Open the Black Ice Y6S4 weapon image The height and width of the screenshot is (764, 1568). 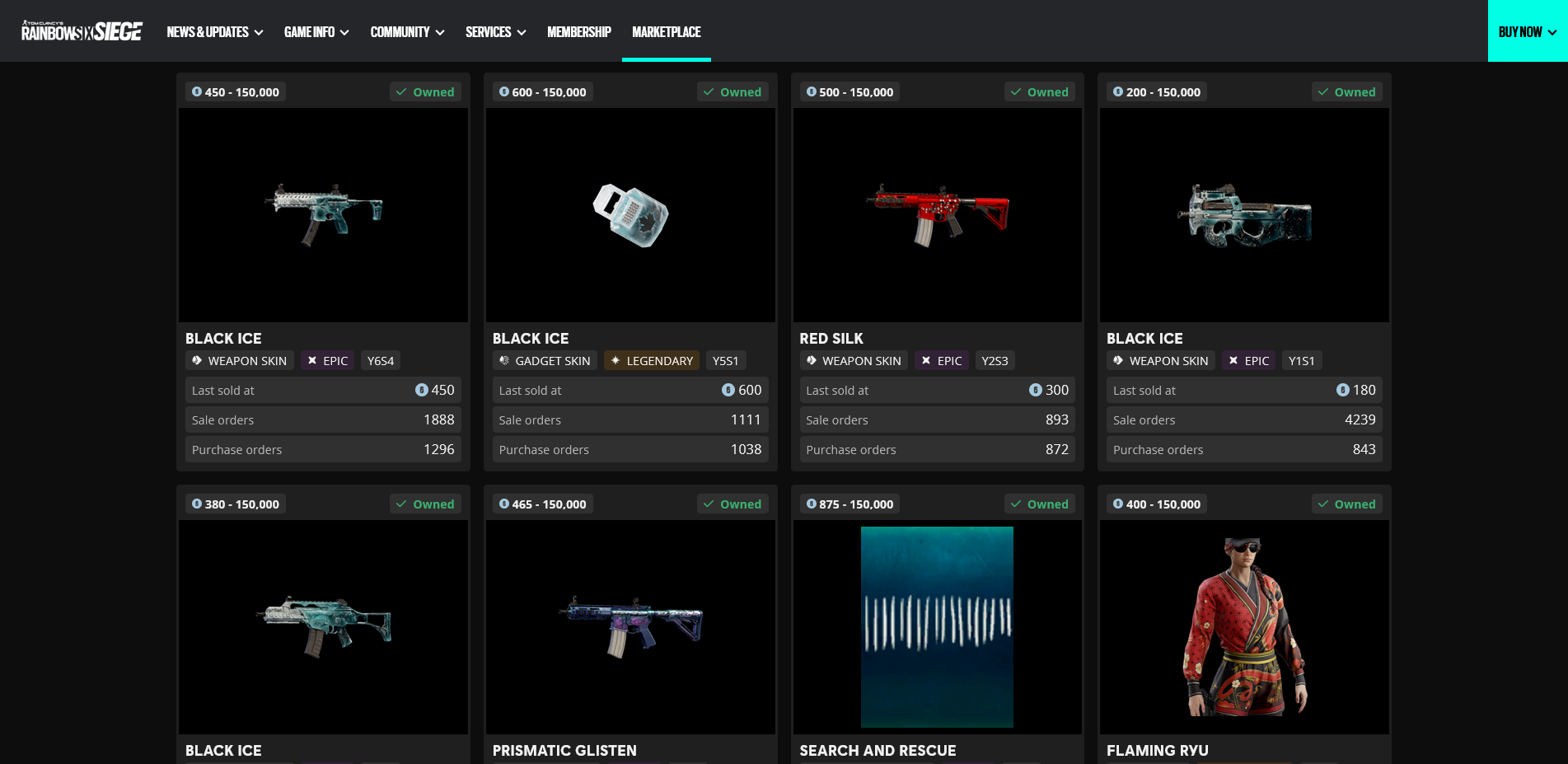pyautogui.click(x=323, y=215)
